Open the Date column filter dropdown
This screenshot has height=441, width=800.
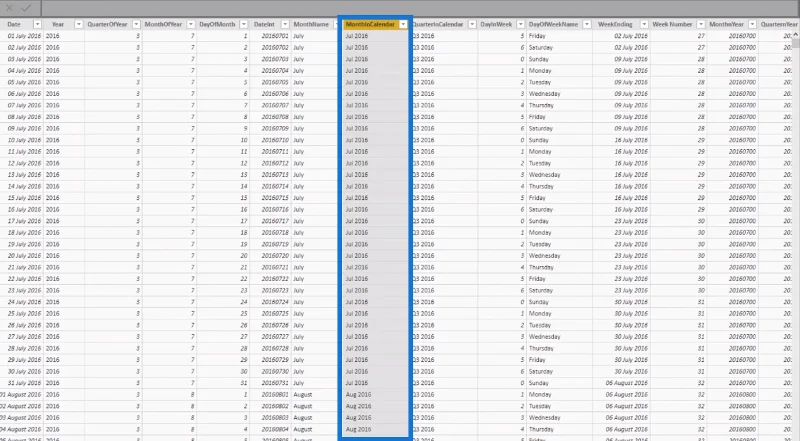point(37,24)
